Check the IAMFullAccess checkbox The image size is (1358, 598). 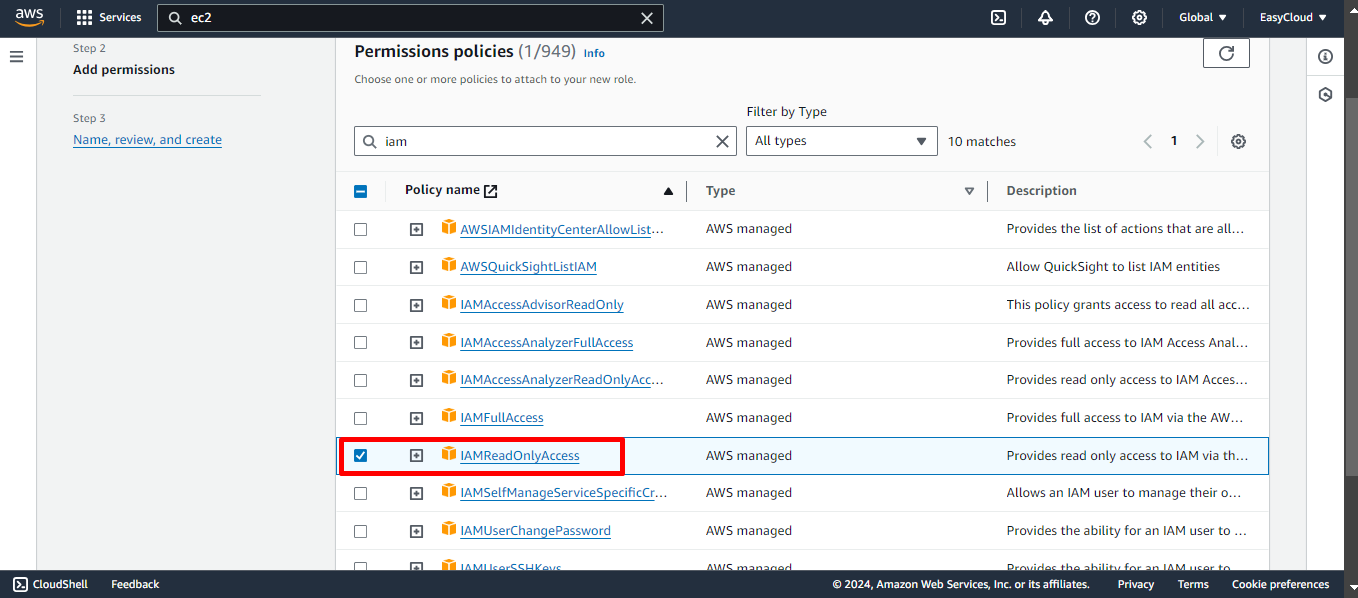point(361,418)
